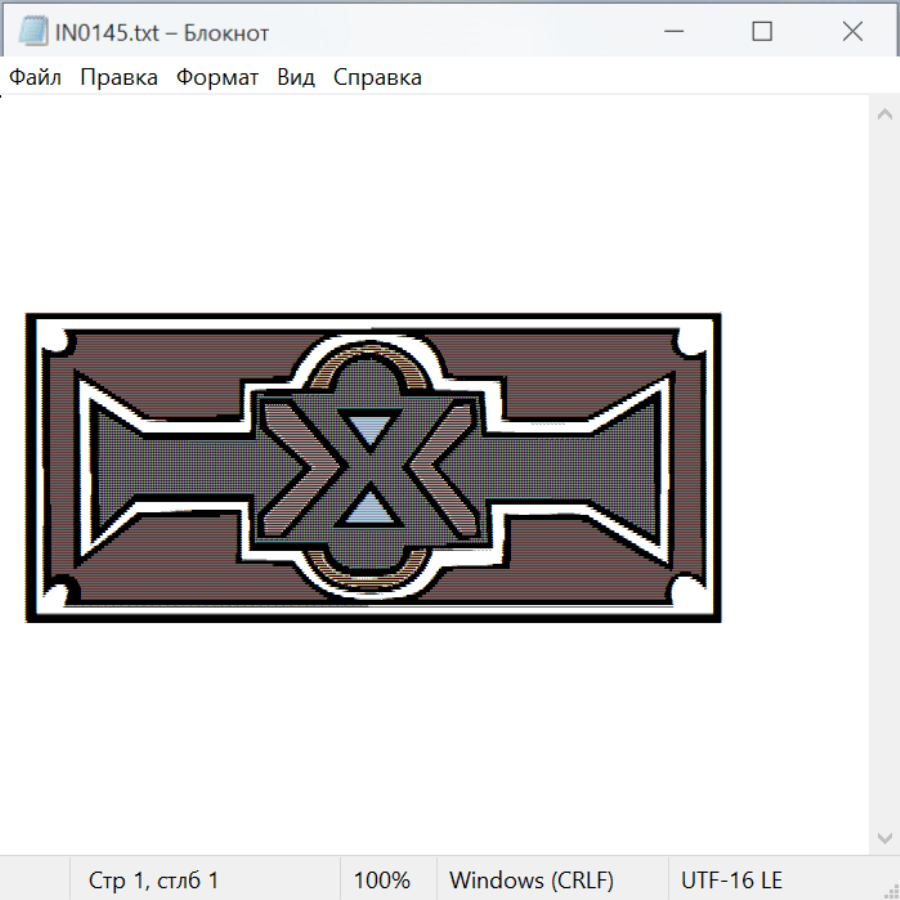Click the Windows (CRLF) status bar field
Screen dimensions: 900x900
click(531, 881)
